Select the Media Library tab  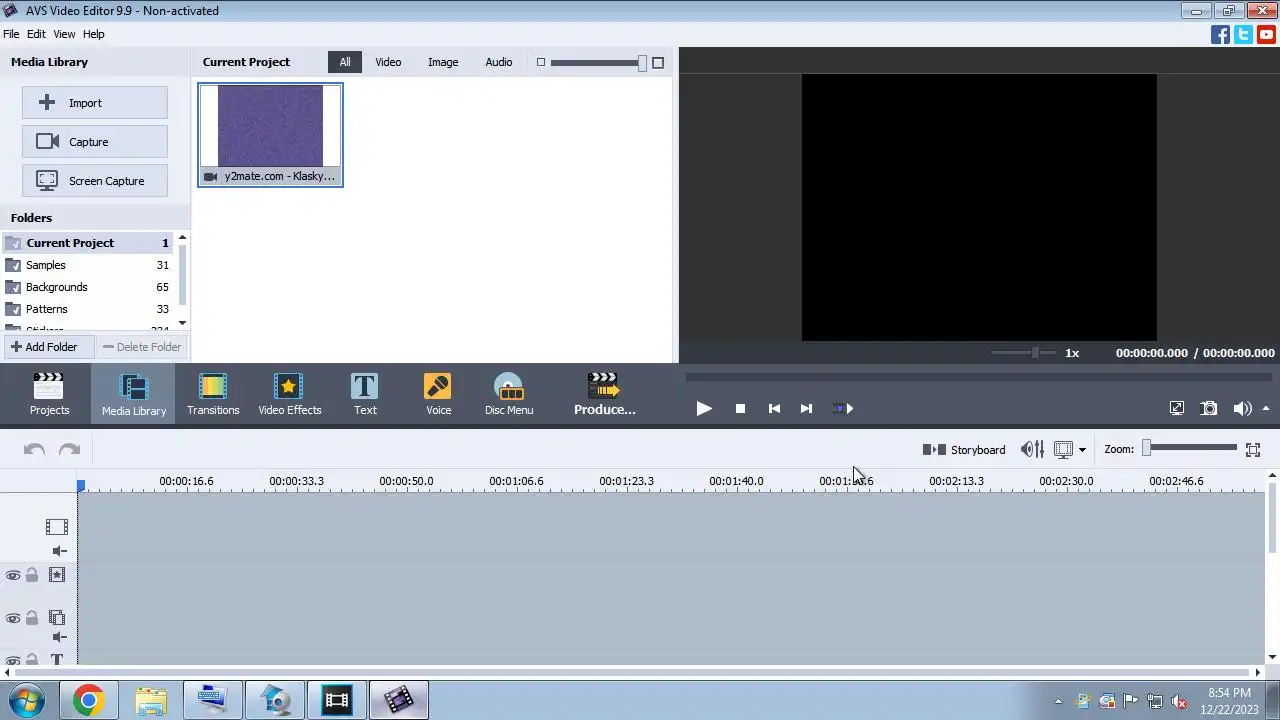coord(133,393)
